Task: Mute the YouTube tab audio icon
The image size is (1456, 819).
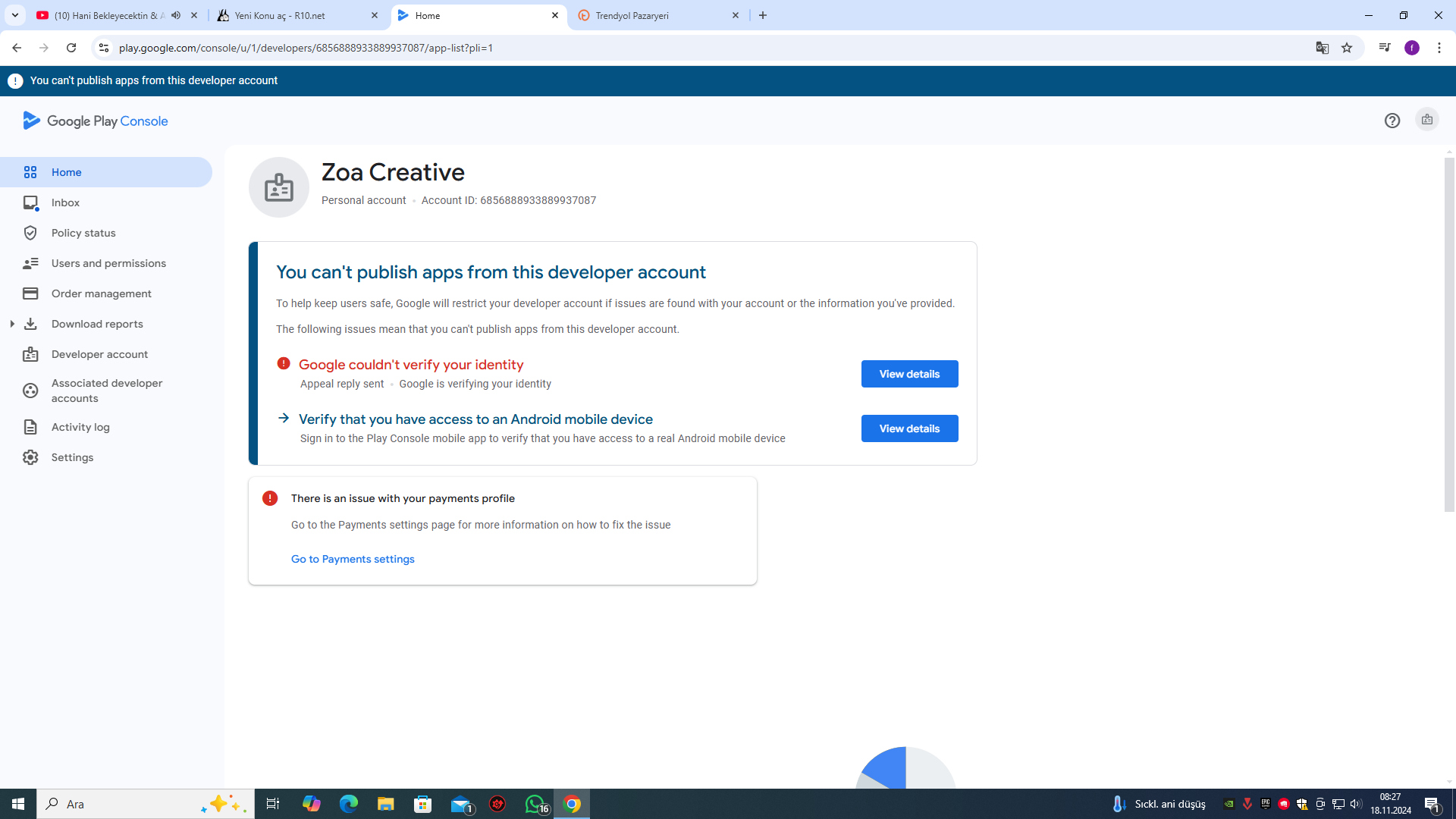Action: (x=176, y=15)
